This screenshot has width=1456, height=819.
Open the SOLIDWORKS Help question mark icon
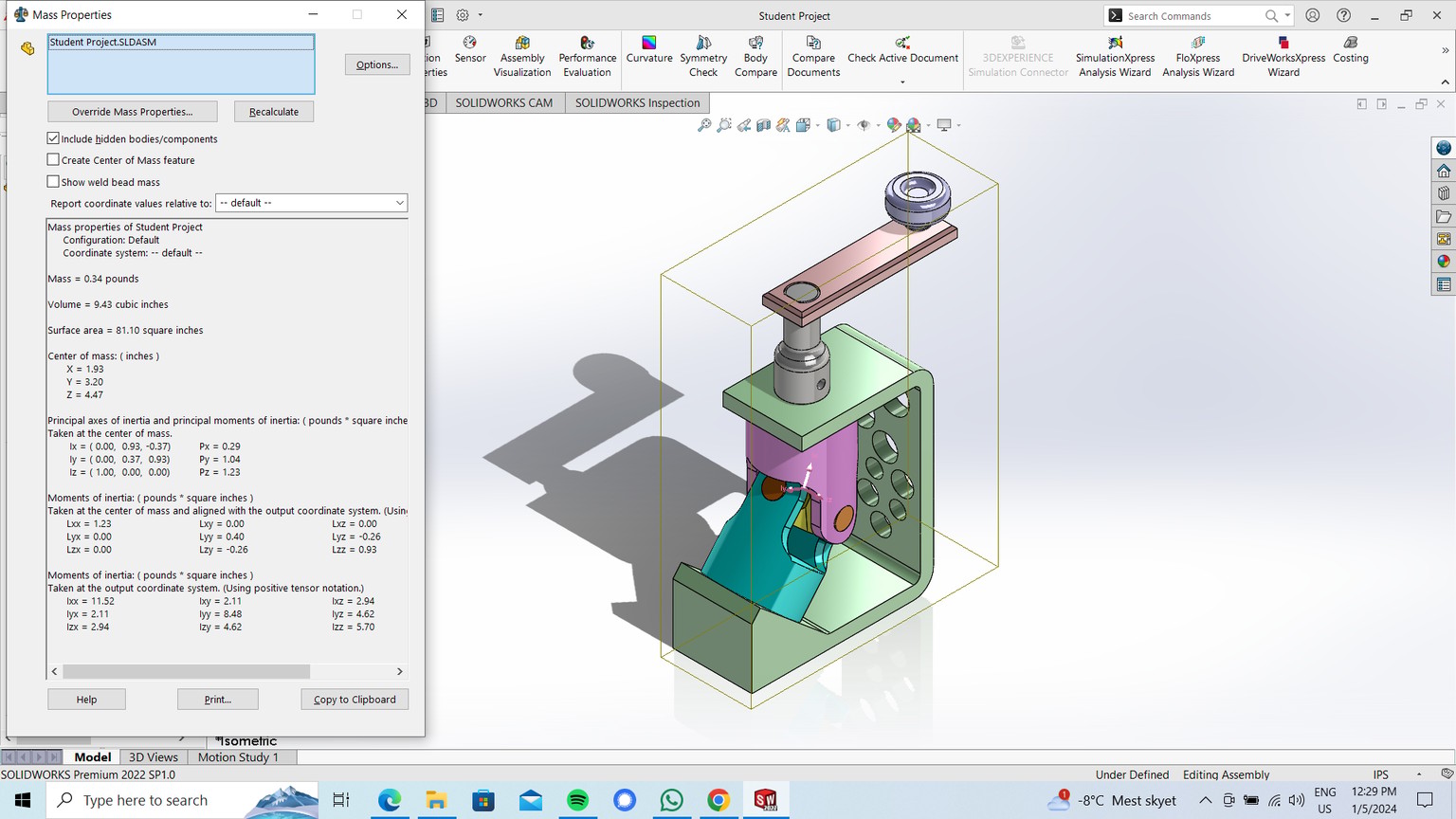tap(1344, 15)
